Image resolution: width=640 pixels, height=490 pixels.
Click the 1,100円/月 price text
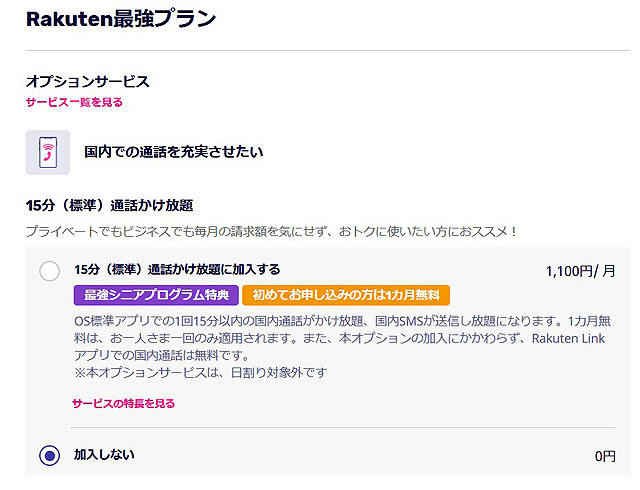tap(580, 271)
